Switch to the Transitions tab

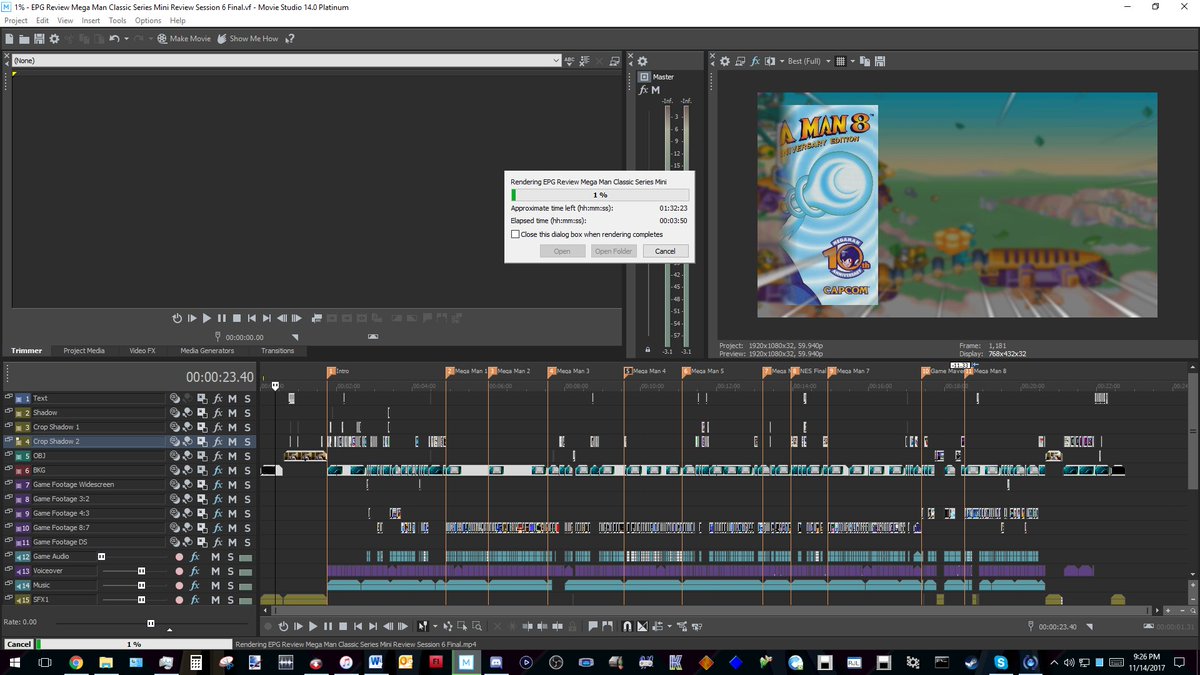click(x=277, y=351)
